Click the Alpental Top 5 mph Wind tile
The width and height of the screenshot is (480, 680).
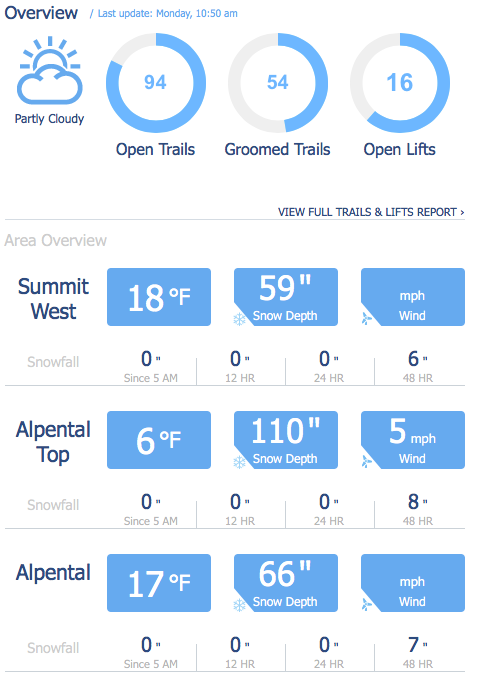pyautogui.click(x=413, y=440)
